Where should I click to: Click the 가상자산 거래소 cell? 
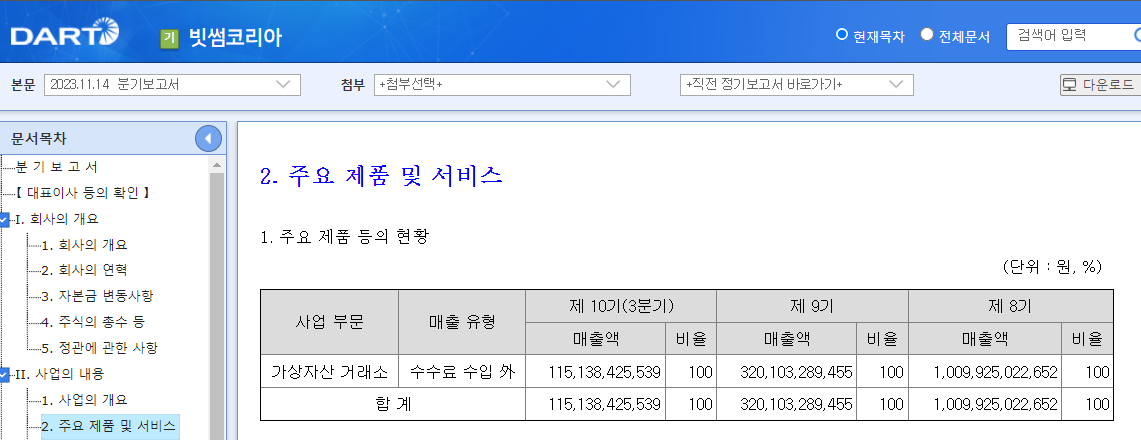click(330, 374)
